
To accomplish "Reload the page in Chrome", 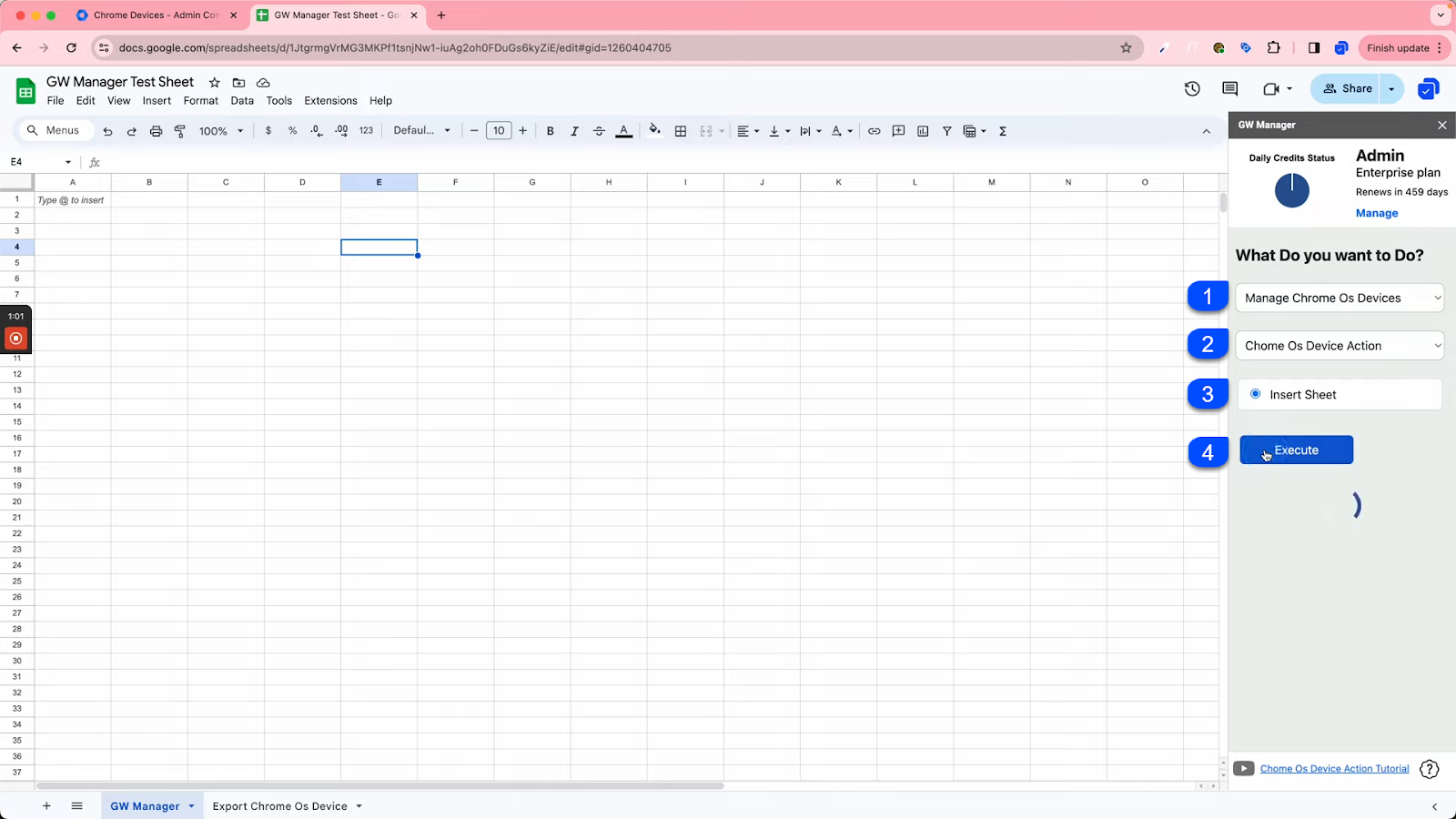I will (x=71, y=48).
